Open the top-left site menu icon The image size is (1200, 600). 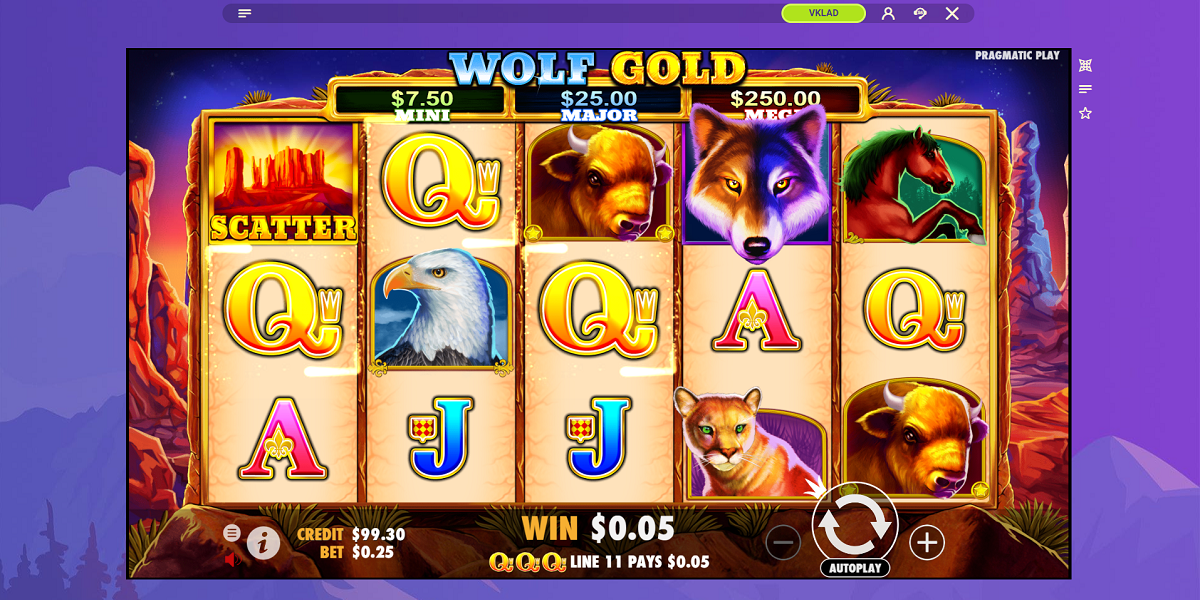[x=245, y=13]
